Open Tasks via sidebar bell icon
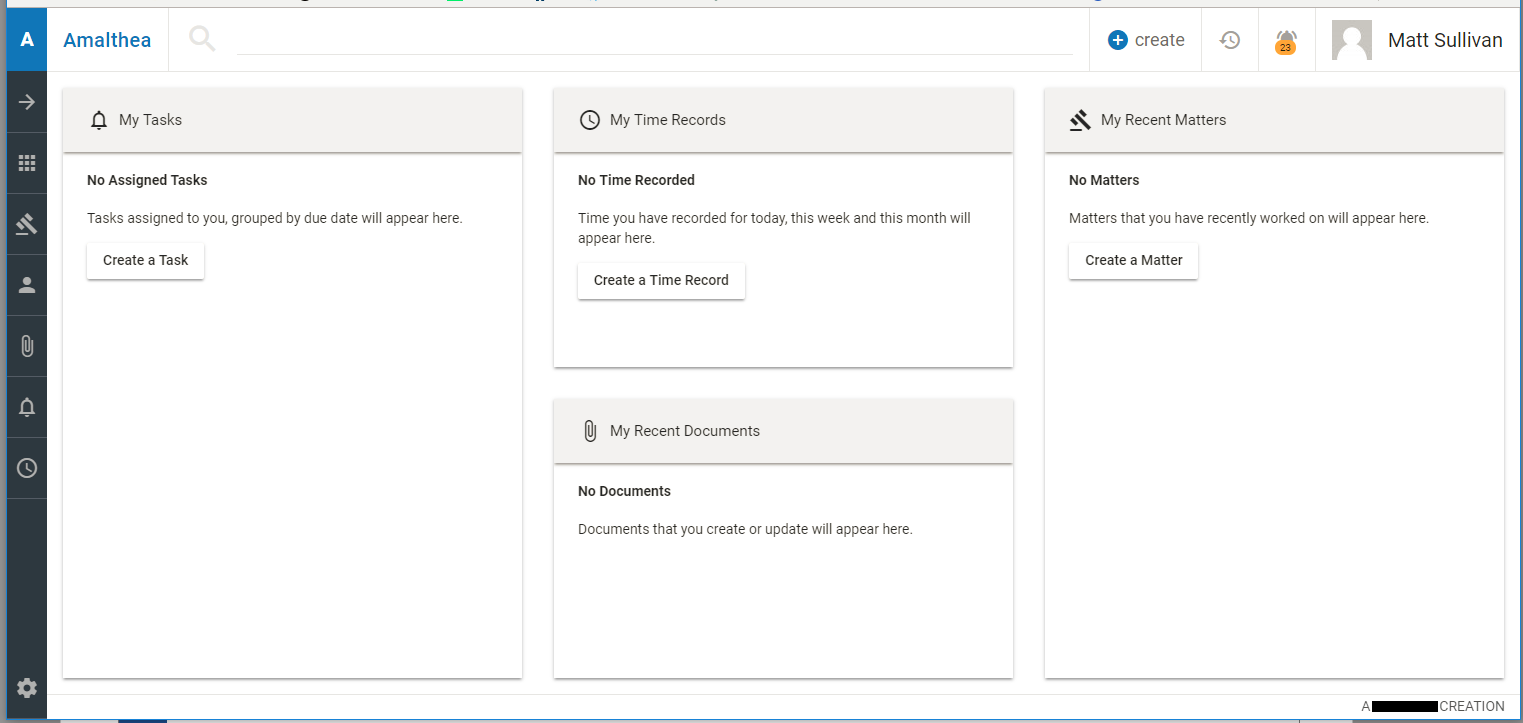This screenshot has width=1523, height=723. tap(27, 407)
